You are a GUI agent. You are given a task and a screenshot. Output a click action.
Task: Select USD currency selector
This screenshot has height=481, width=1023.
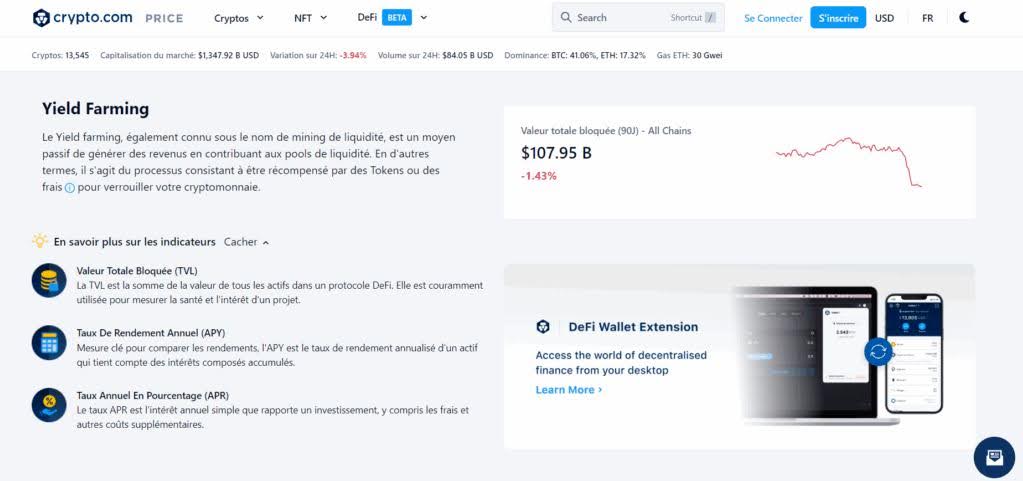pos(884,18)
